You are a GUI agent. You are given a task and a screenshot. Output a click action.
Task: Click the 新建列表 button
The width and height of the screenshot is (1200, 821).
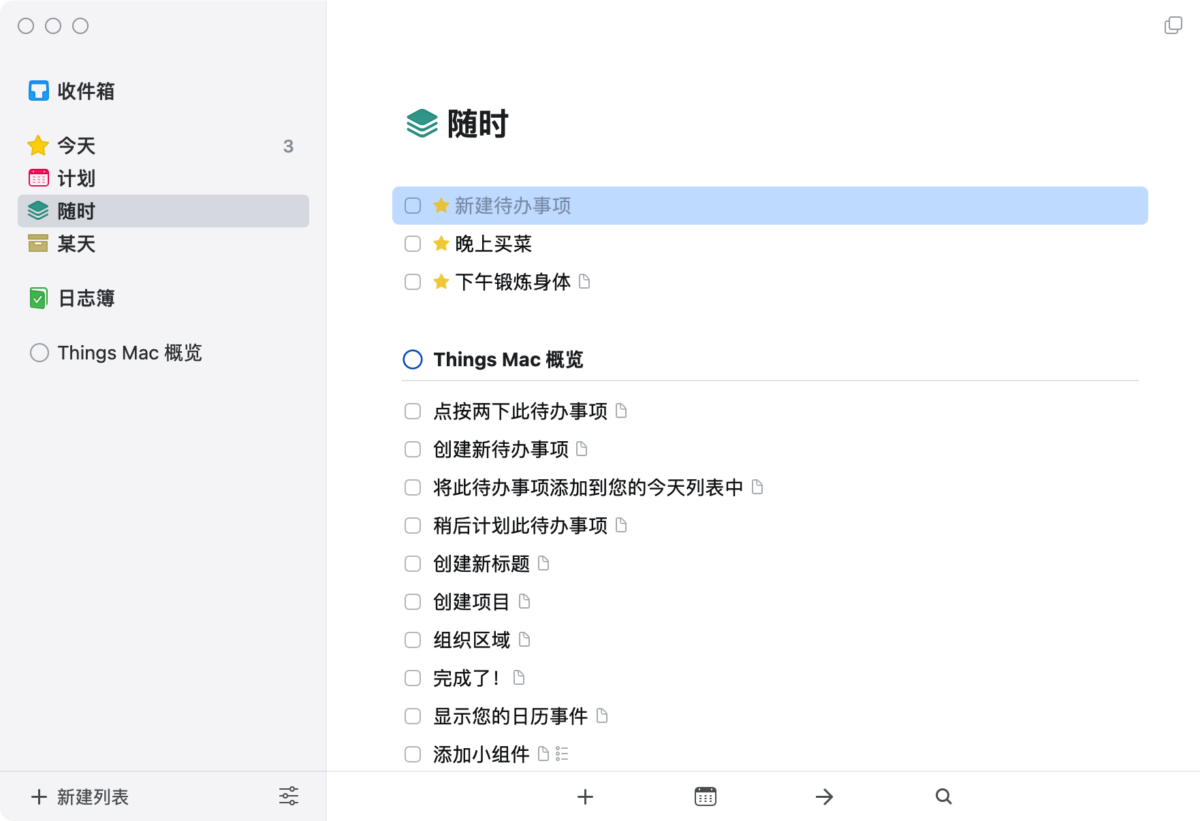point(80,797)
